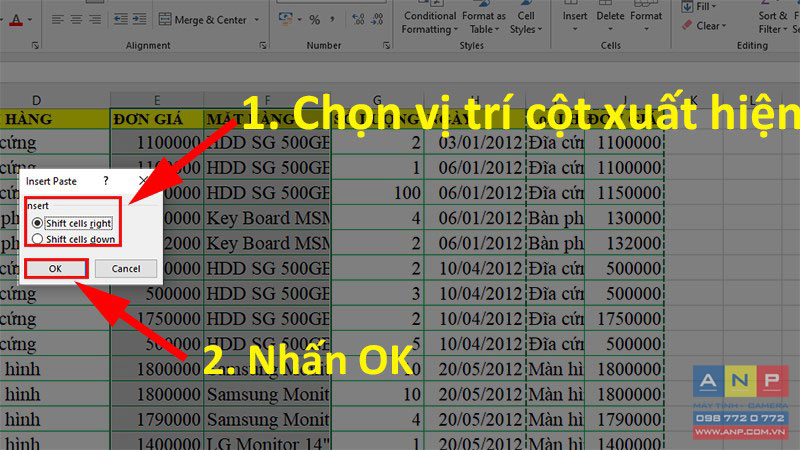Open the Accounting Number Format dropdown arrow
Image resolution: width=800 pixels, height=450 pixels.
point(299,20)
